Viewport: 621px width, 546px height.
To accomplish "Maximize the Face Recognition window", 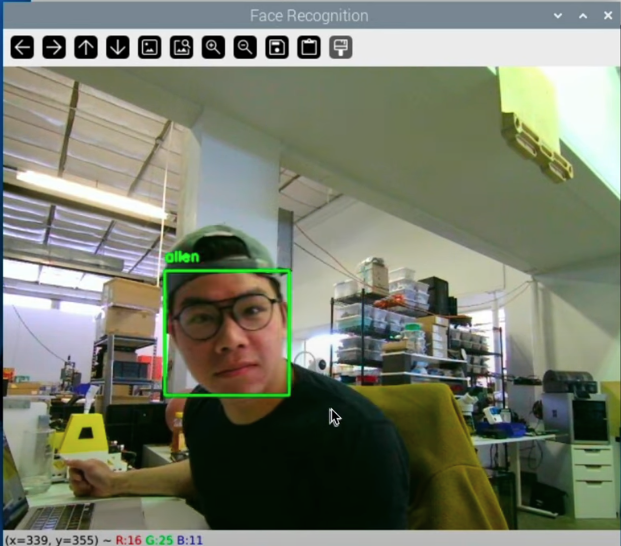I will [x=584, y=16].
